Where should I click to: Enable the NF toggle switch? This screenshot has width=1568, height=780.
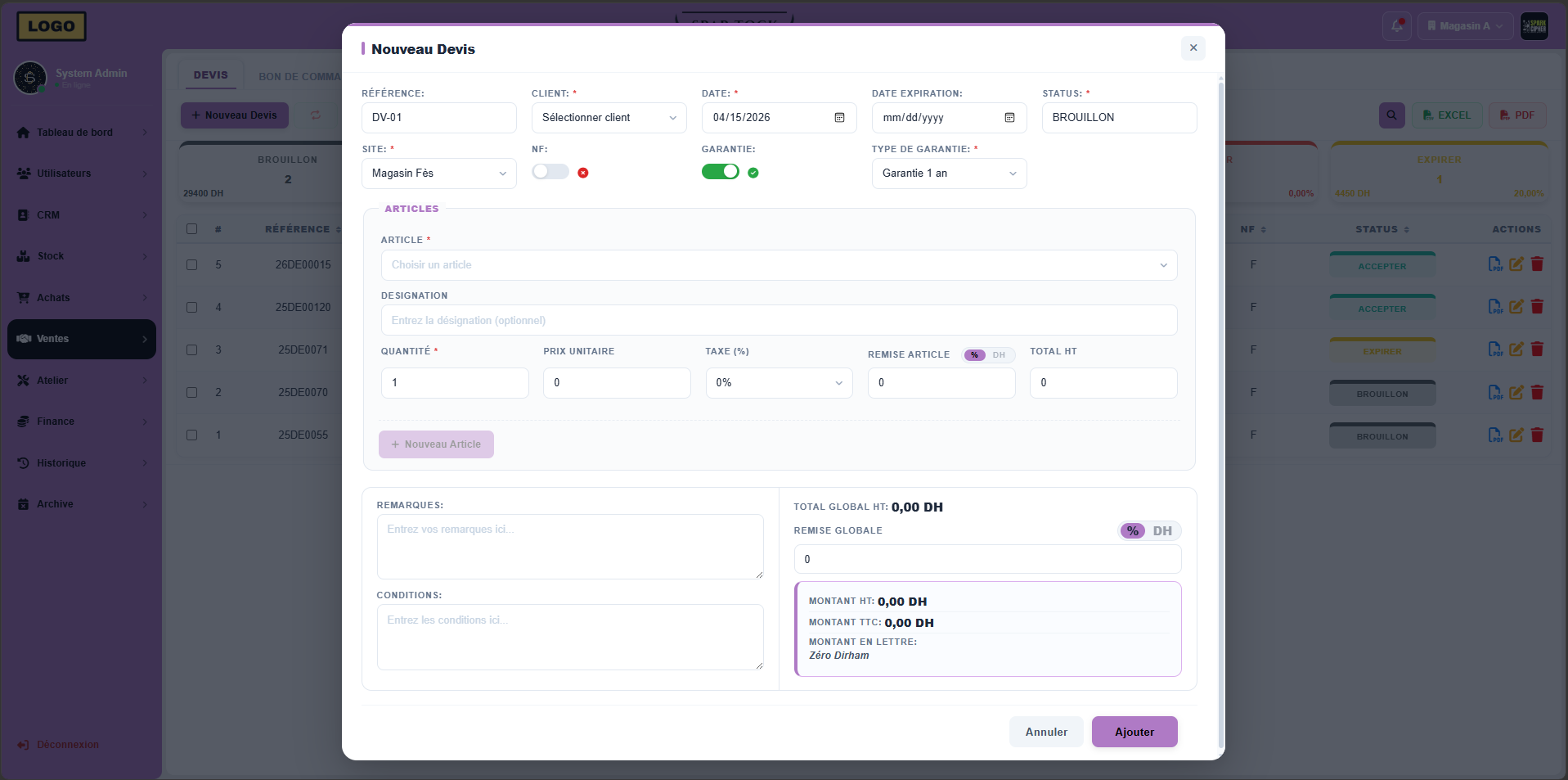click(x=550, y=172)
